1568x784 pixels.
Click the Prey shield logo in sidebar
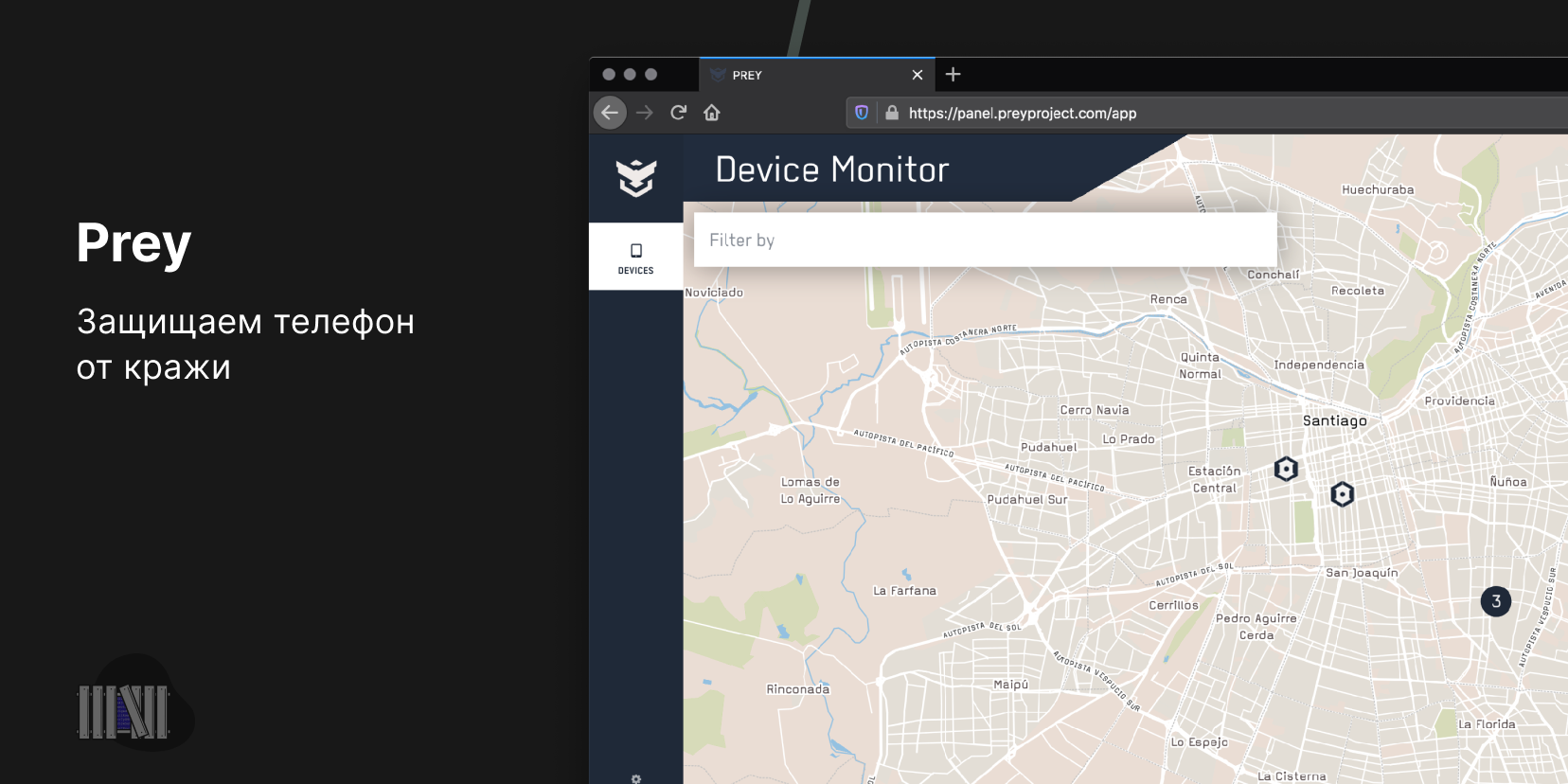pos(636,177)
